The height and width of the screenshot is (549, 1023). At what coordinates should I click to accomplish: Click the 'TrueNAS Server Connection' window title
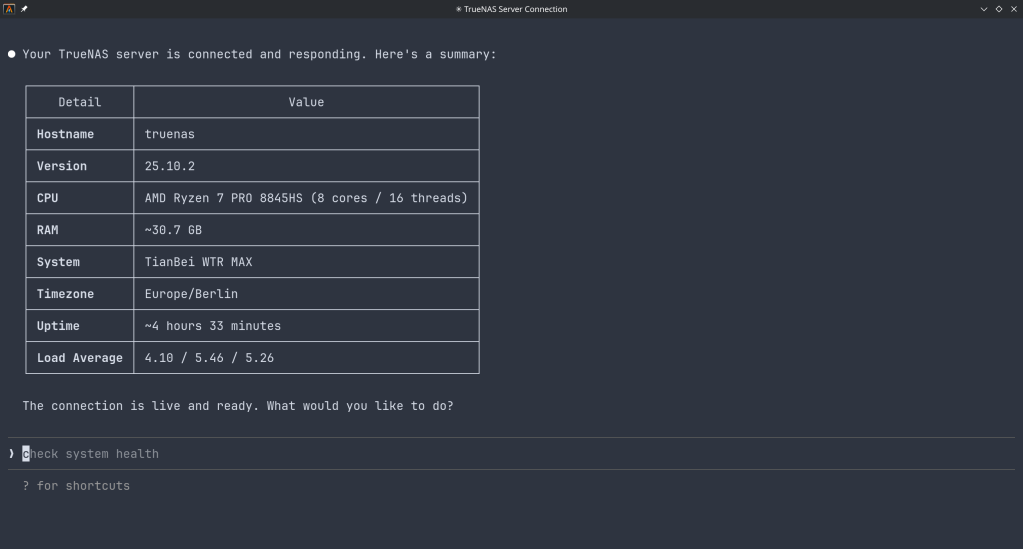coord(512,9)
